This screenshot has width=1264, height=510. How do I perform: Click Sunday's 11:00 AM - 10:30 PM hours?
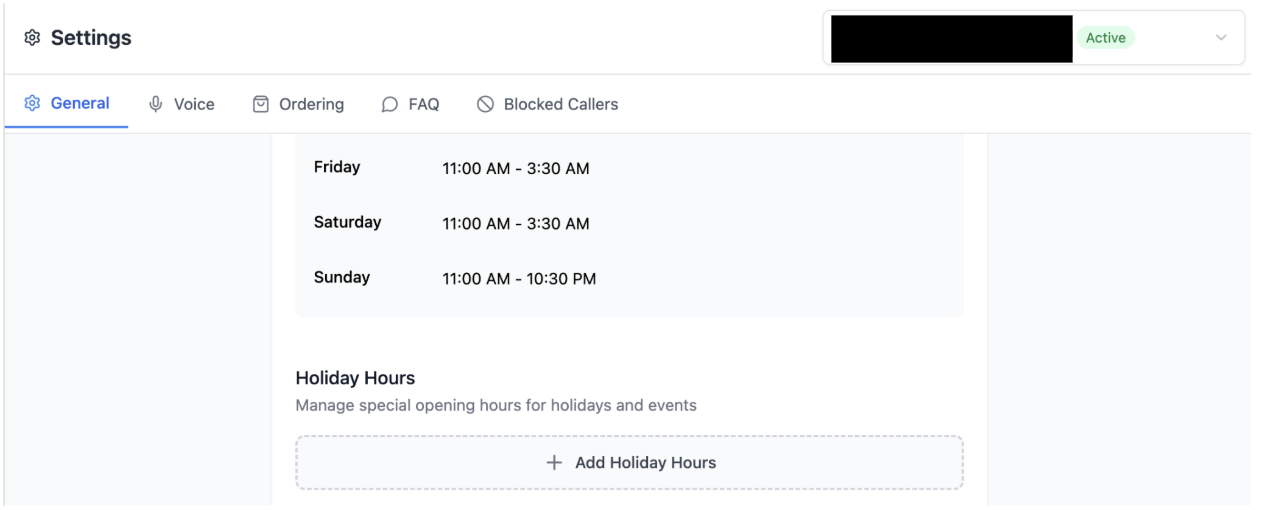click(x=519, y=279)
